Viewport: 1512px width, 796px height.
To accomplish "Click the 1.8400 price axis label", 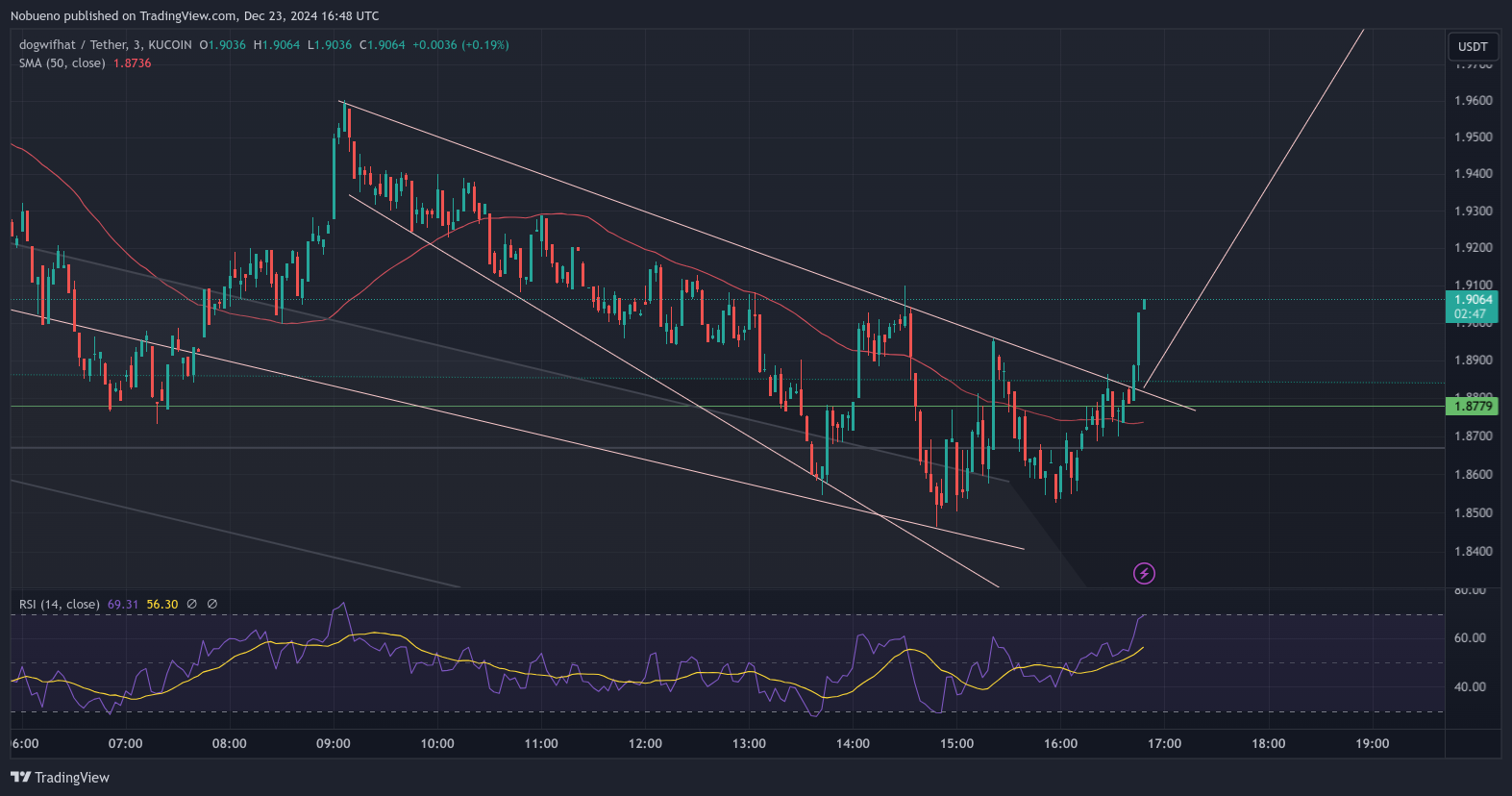I will click(x=1474, y=552).
